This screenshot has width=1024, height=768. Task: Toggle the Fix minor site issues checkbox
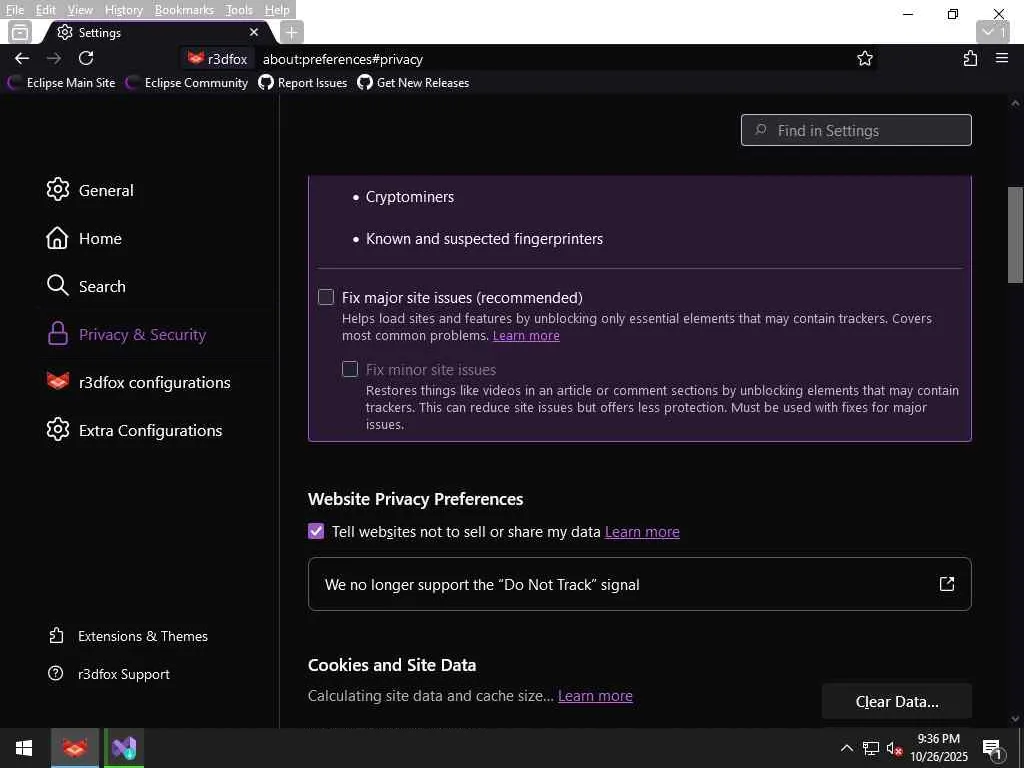pyautogui.click(x=350, y=369)
